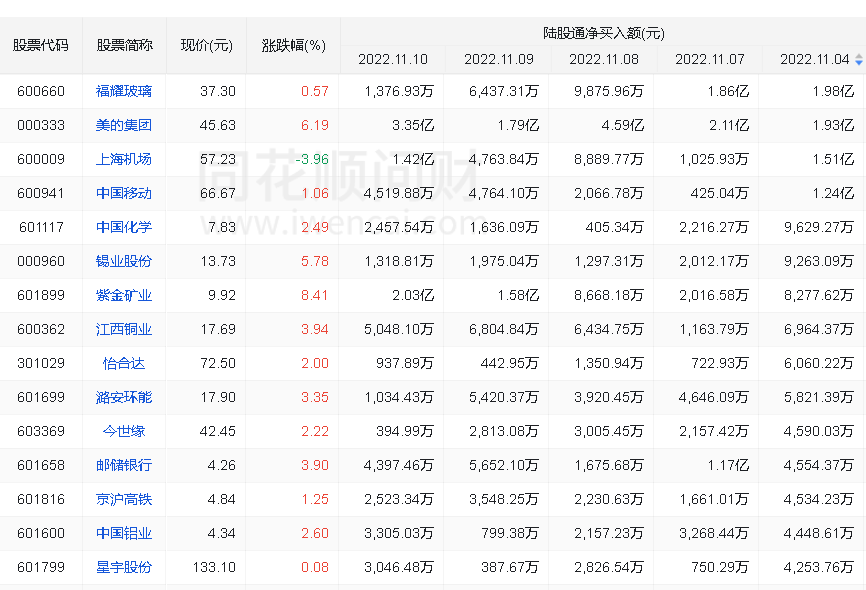Click the 2022.11.08 date column header

pos(604,59)
